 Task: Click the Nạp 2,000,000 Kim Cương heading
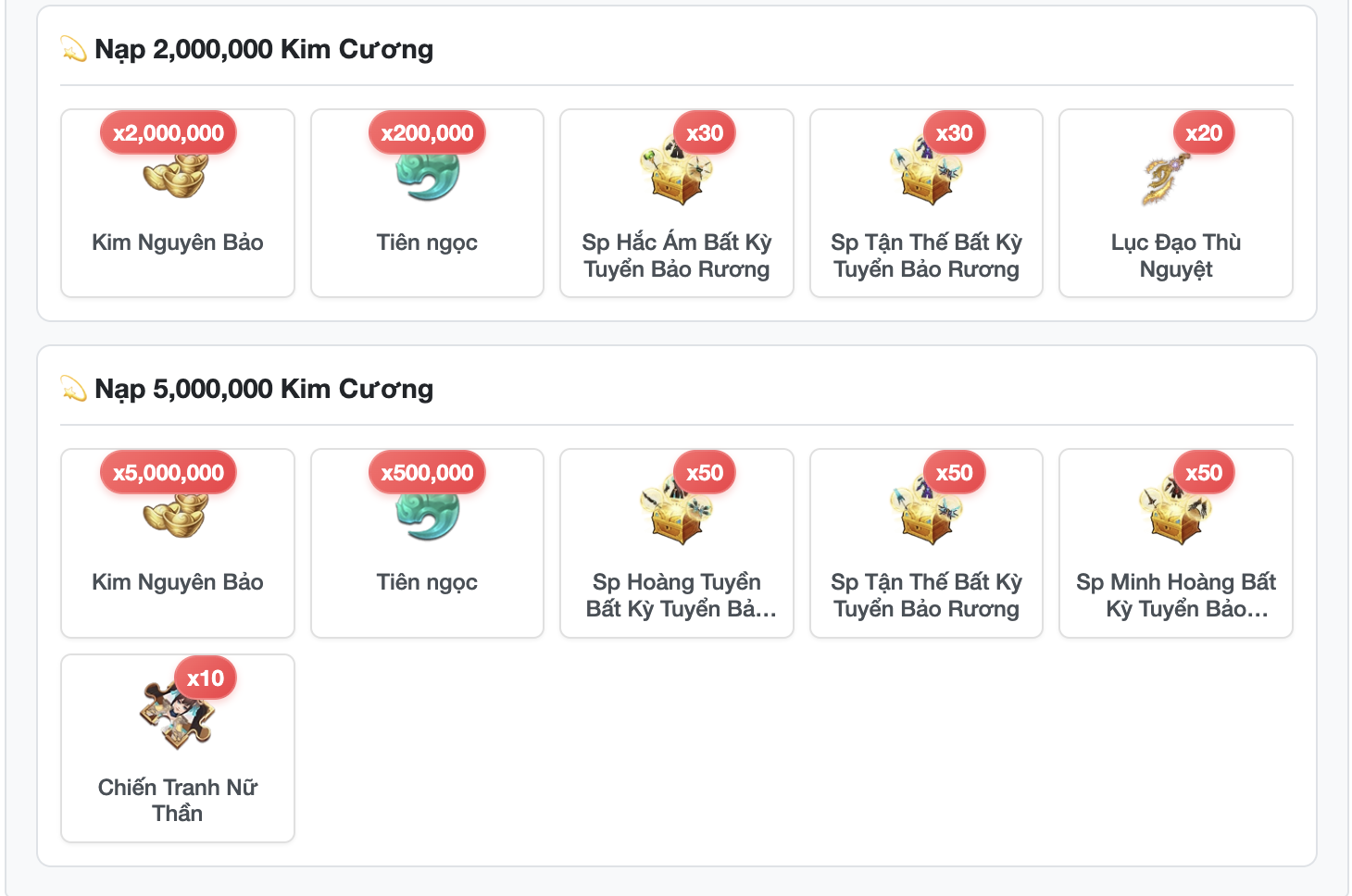pos(264,49)
